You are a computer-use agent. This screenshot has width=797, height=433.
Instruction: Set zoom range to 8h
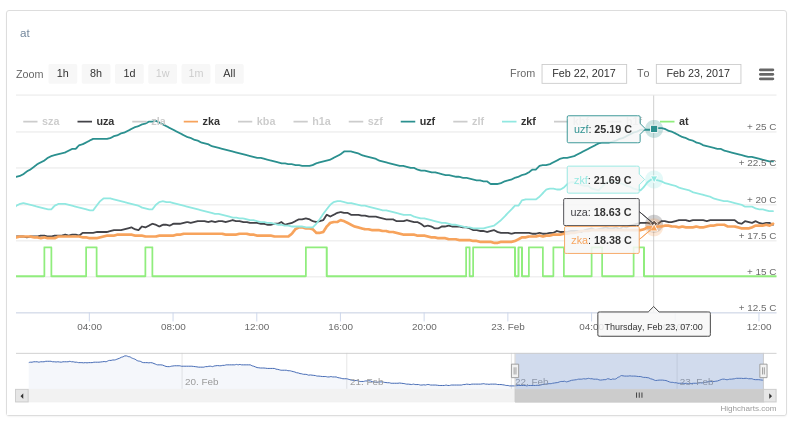[96, 74]
